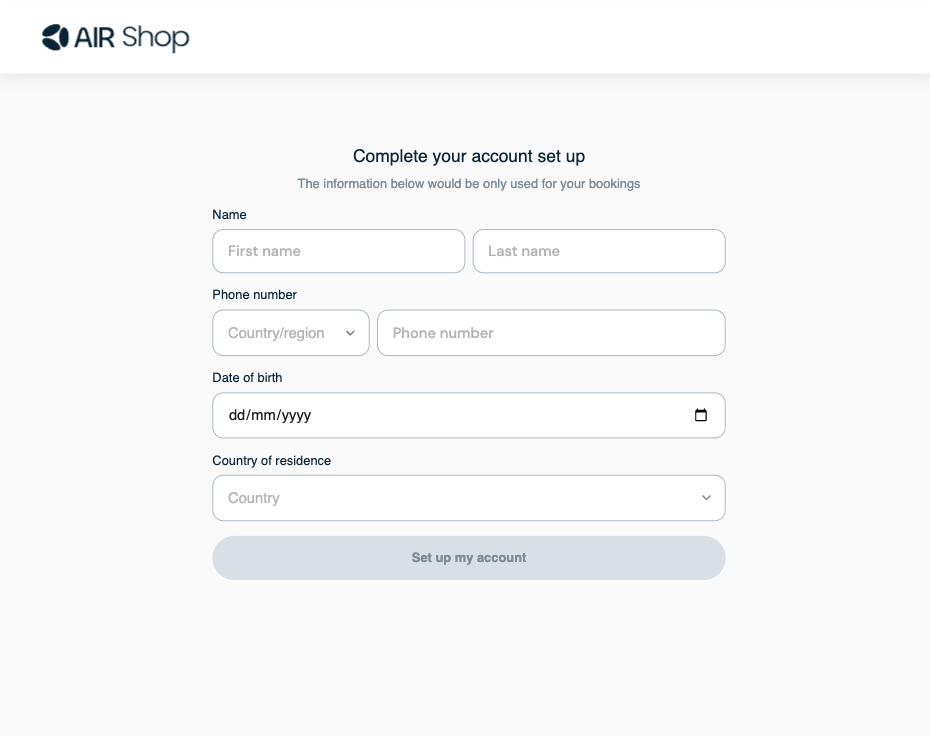Click the Date of birth label

coord(247,378)
